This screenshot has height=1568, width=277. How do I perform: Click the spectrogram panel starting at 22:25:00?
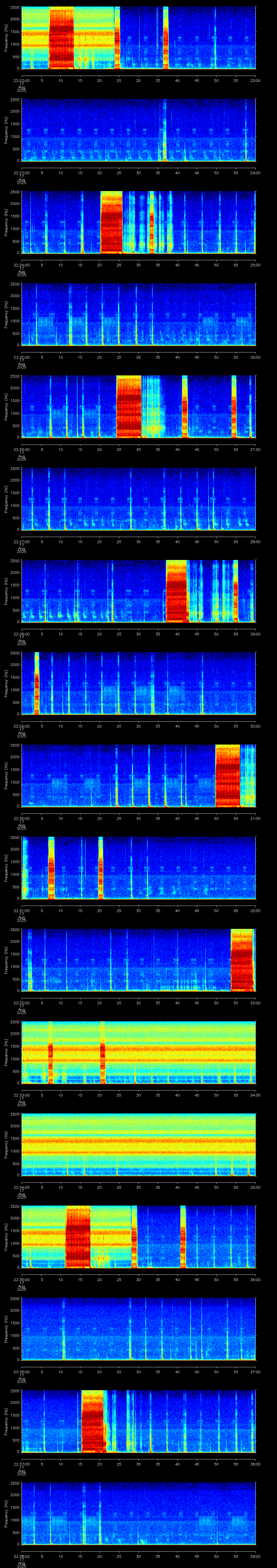(x=139, y=314)
